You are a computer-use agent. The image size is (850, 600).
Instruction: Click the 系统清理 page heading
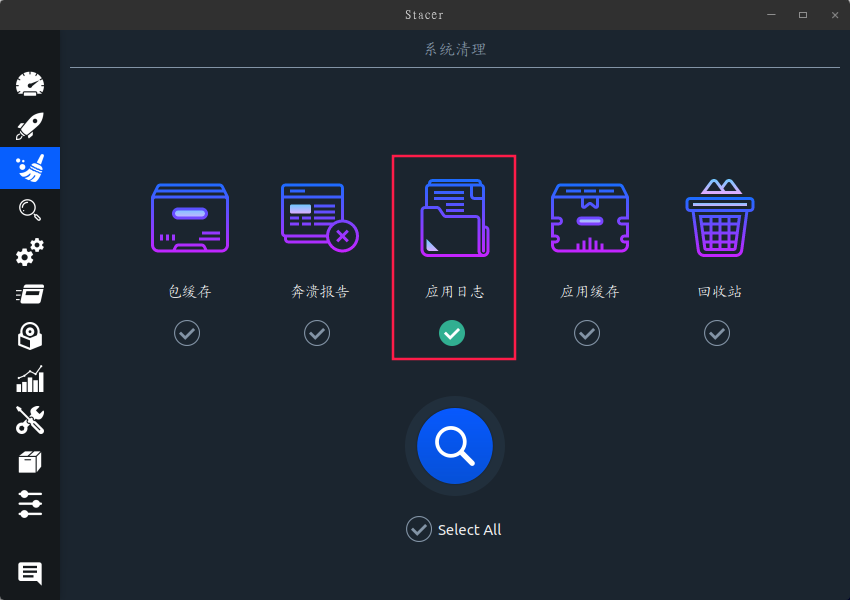[455, 49]
